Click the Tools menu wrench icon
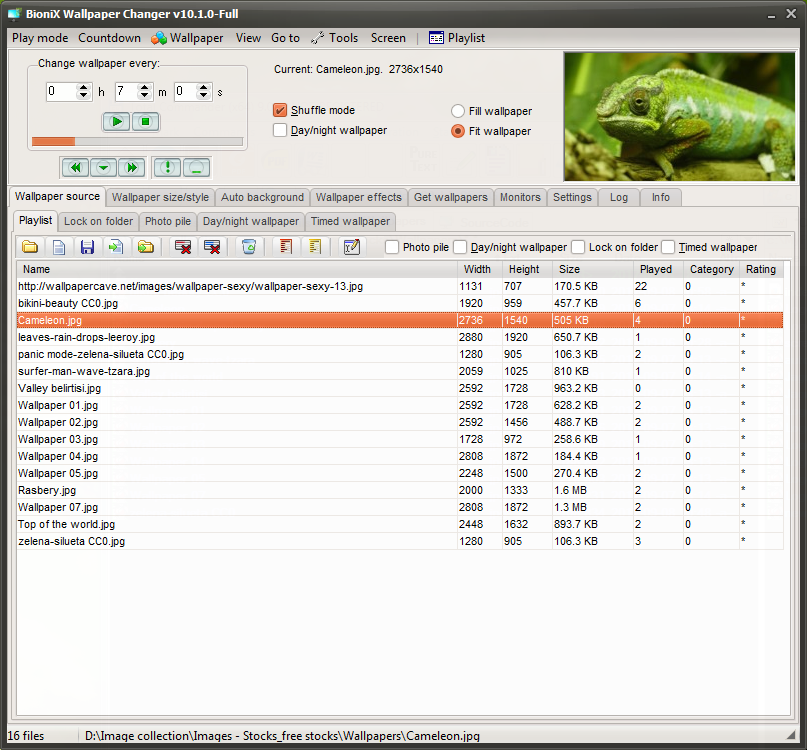This screenshot has width=807, height=750. point(317,38)
